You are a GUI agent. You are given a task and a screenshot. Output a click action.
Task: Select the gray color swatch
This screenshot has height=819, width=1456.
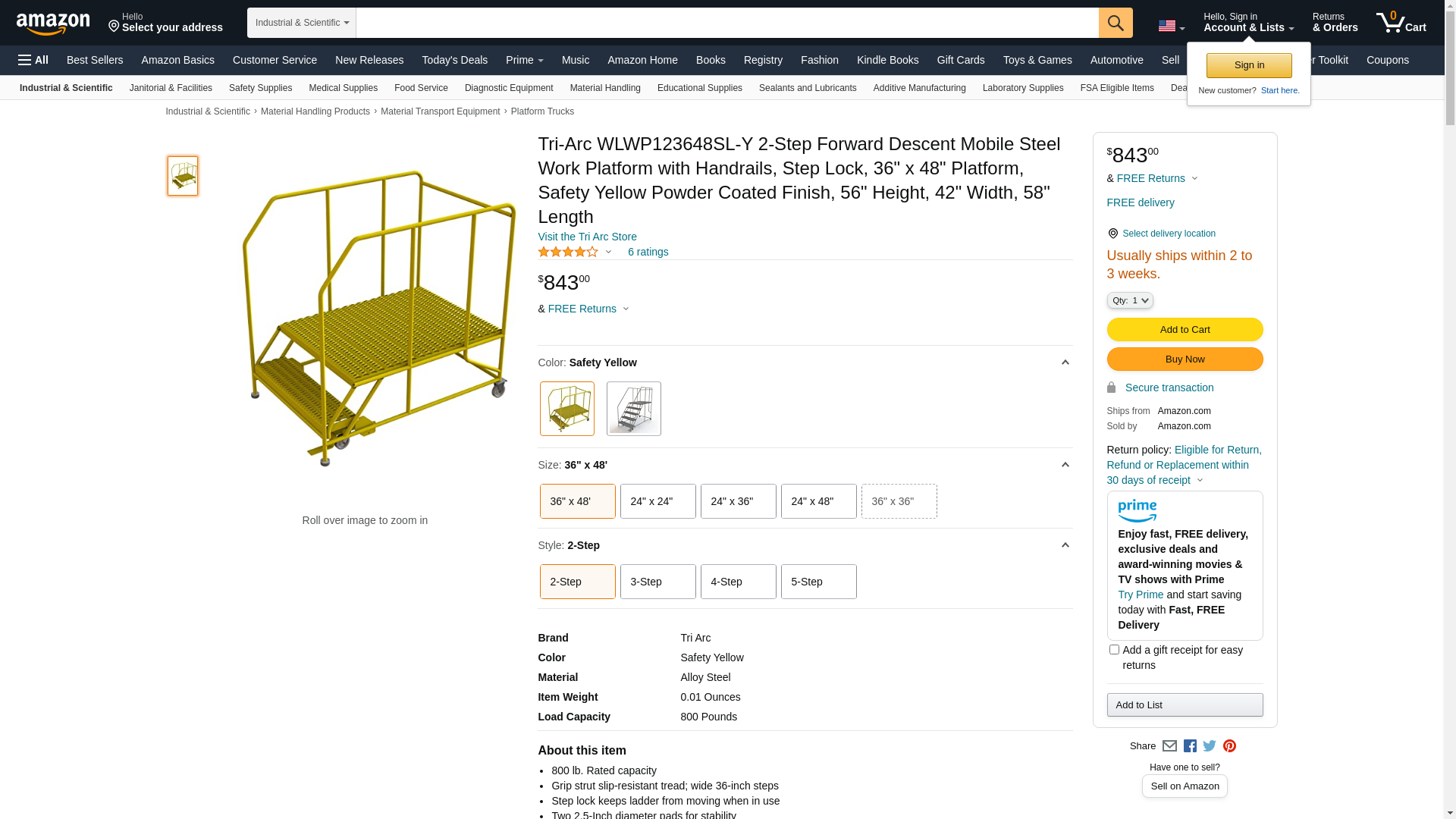click(633, 409)
